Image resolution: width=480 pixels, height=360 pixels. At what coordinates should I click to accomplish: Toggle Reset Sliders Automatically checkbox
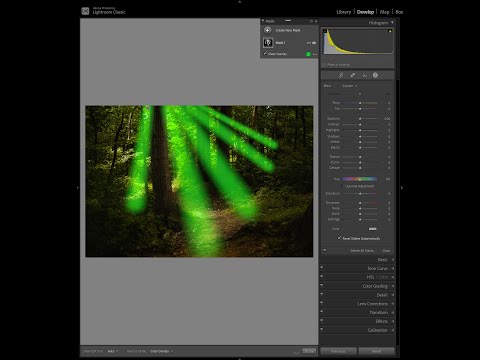[339, 238]
